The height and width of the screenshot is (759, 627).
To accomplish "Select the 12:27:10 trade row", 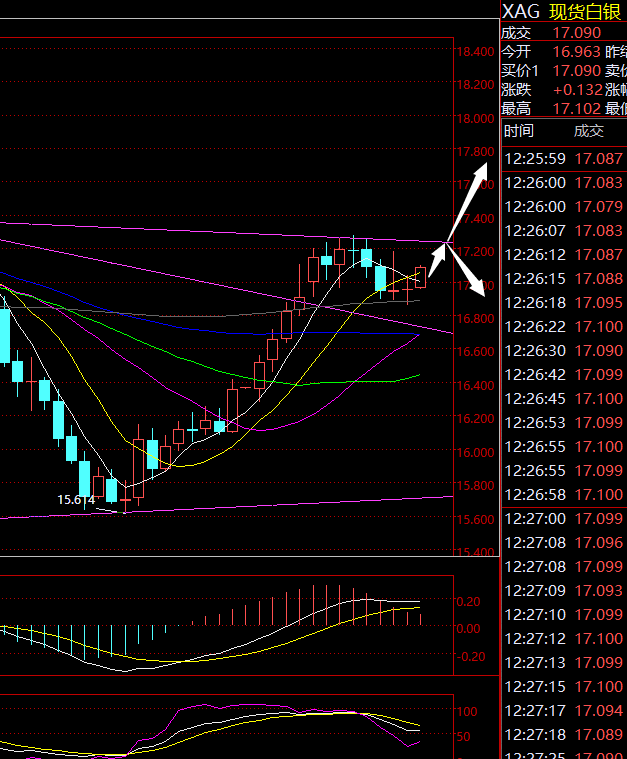I will 564,614.
